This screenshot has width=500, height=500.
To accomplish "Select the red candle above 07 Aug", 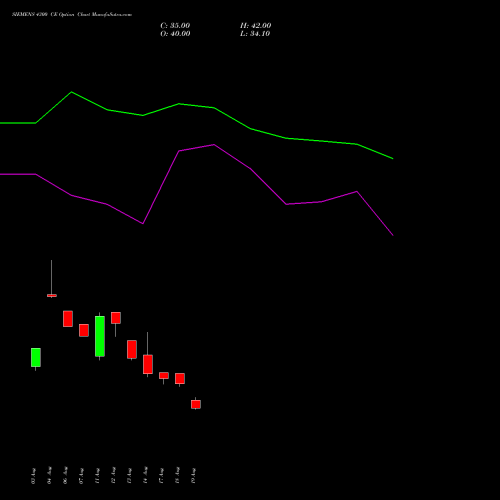I will click(84, 330).
